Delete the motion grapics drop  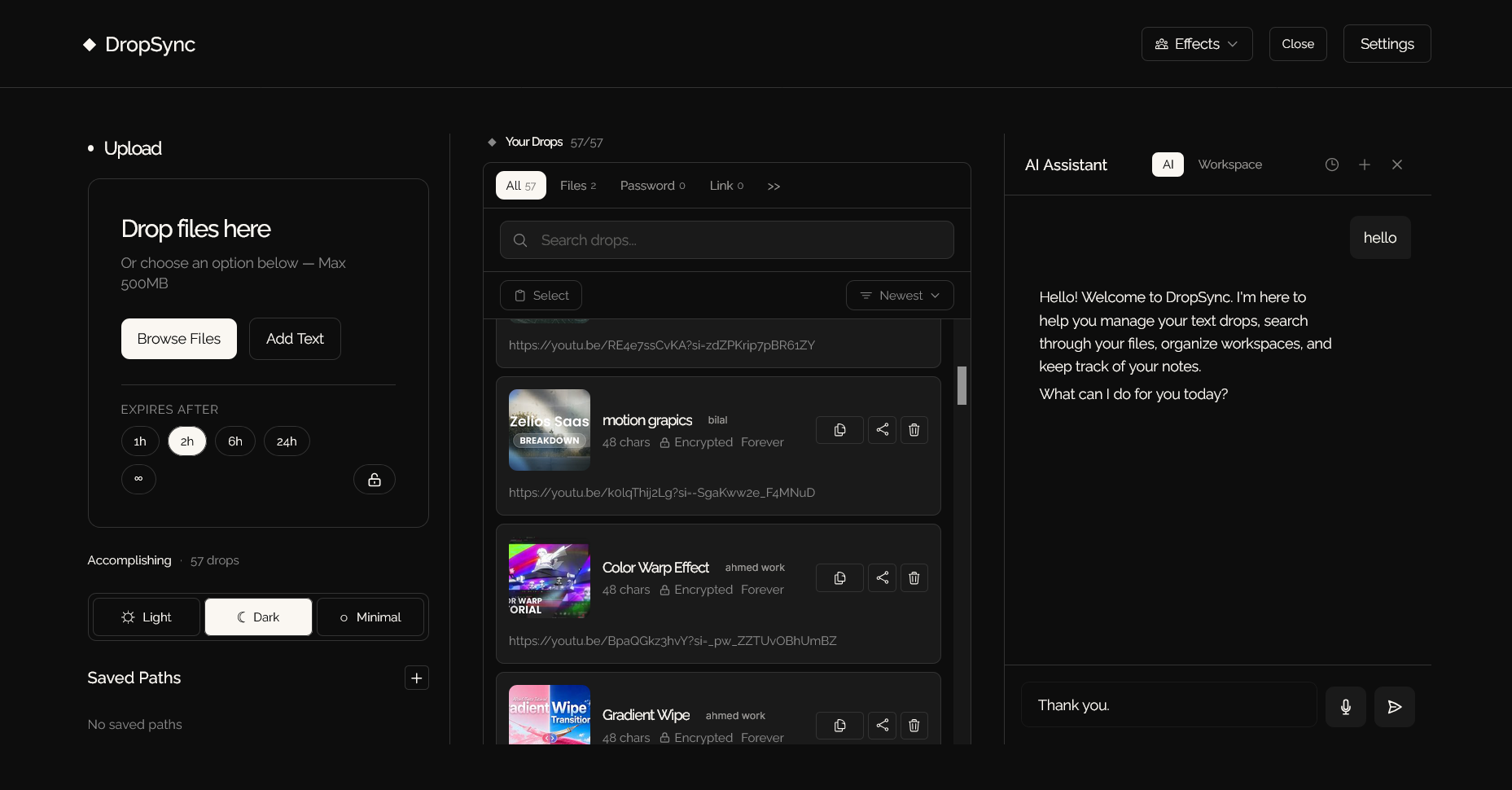click(914, 430)
